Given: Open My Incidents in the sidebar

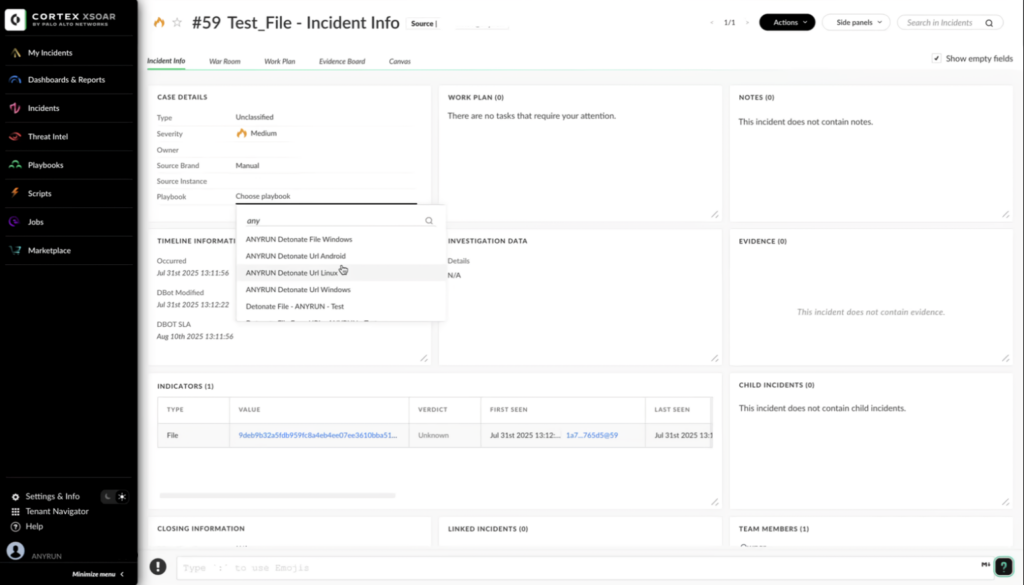Looking at the screenshot, I should (x=49, y=52).
